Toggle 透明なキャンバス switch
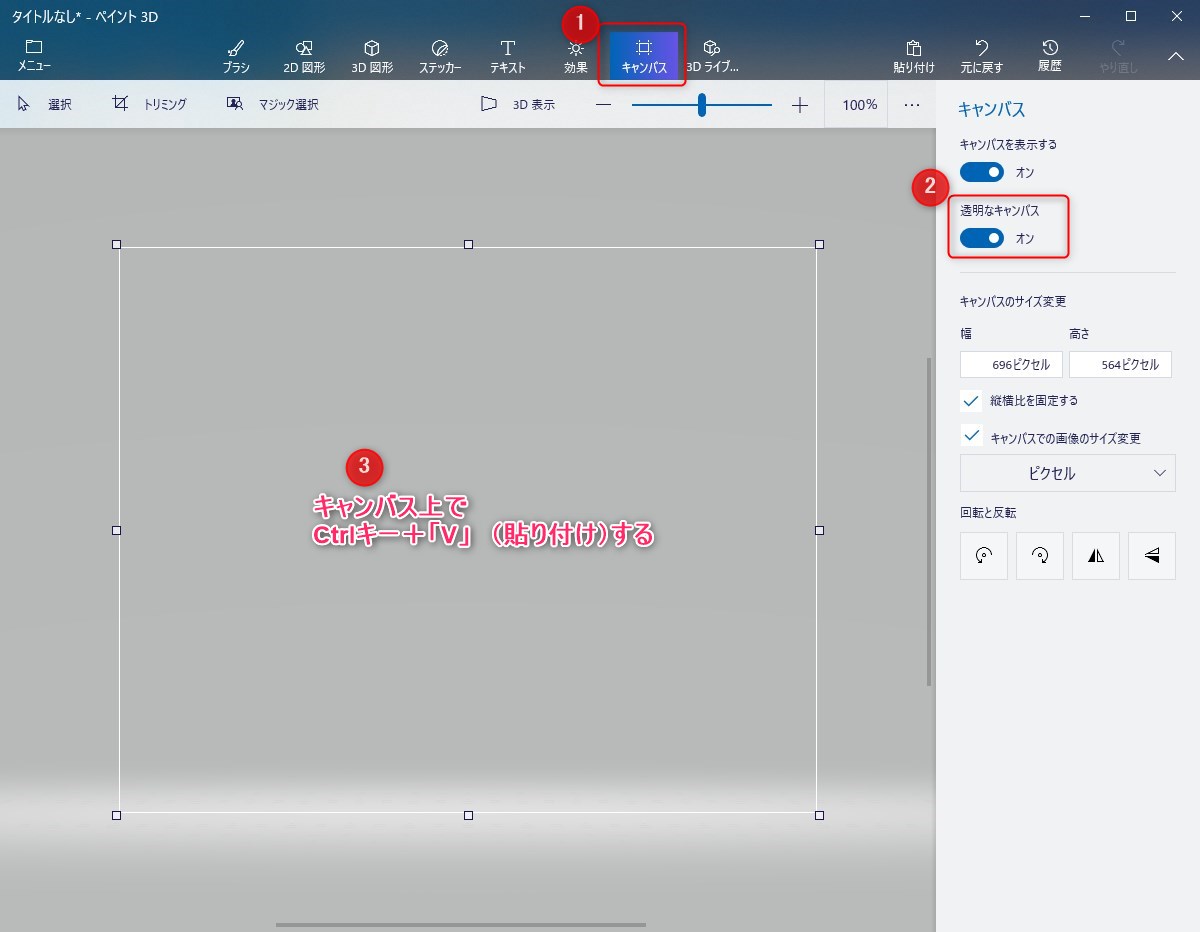1200x932 pixels. 982,238
